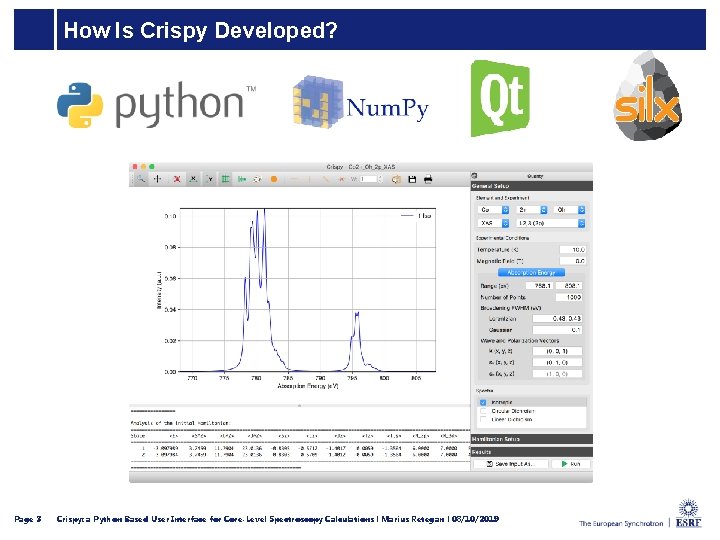720x540 pixels.
Task: Click the floppy disk save icon
Action: point(412,179)
